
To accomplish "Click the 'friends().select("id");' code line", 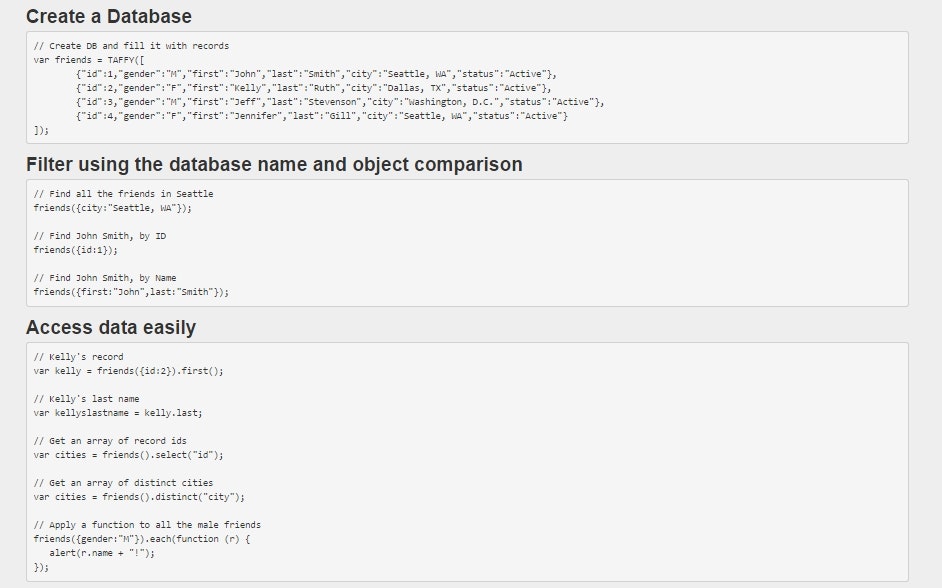I will pos(130,453).
